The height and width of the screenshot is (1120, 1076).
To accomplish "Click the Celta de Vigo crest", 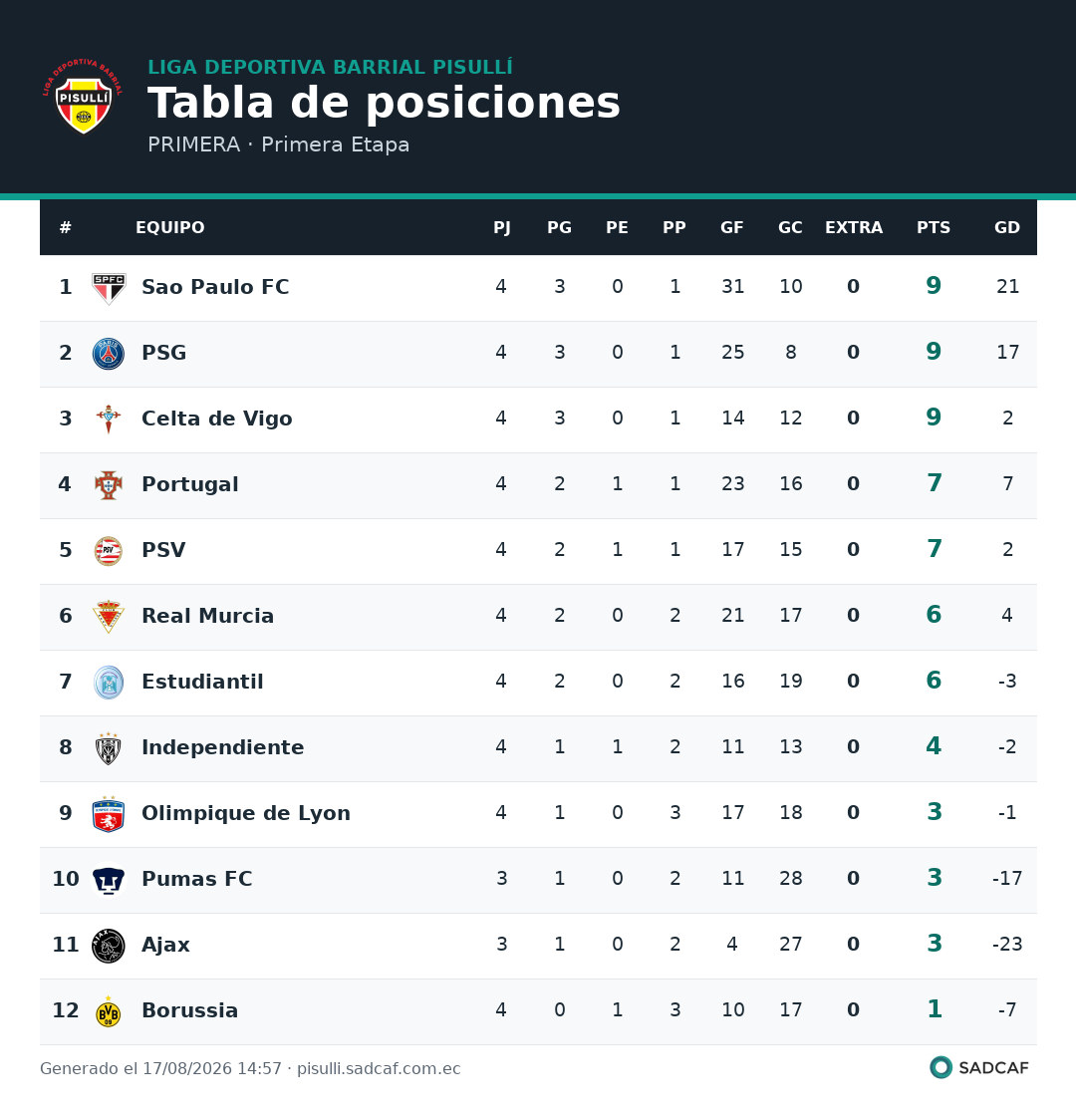I will [x=109, y=420].
